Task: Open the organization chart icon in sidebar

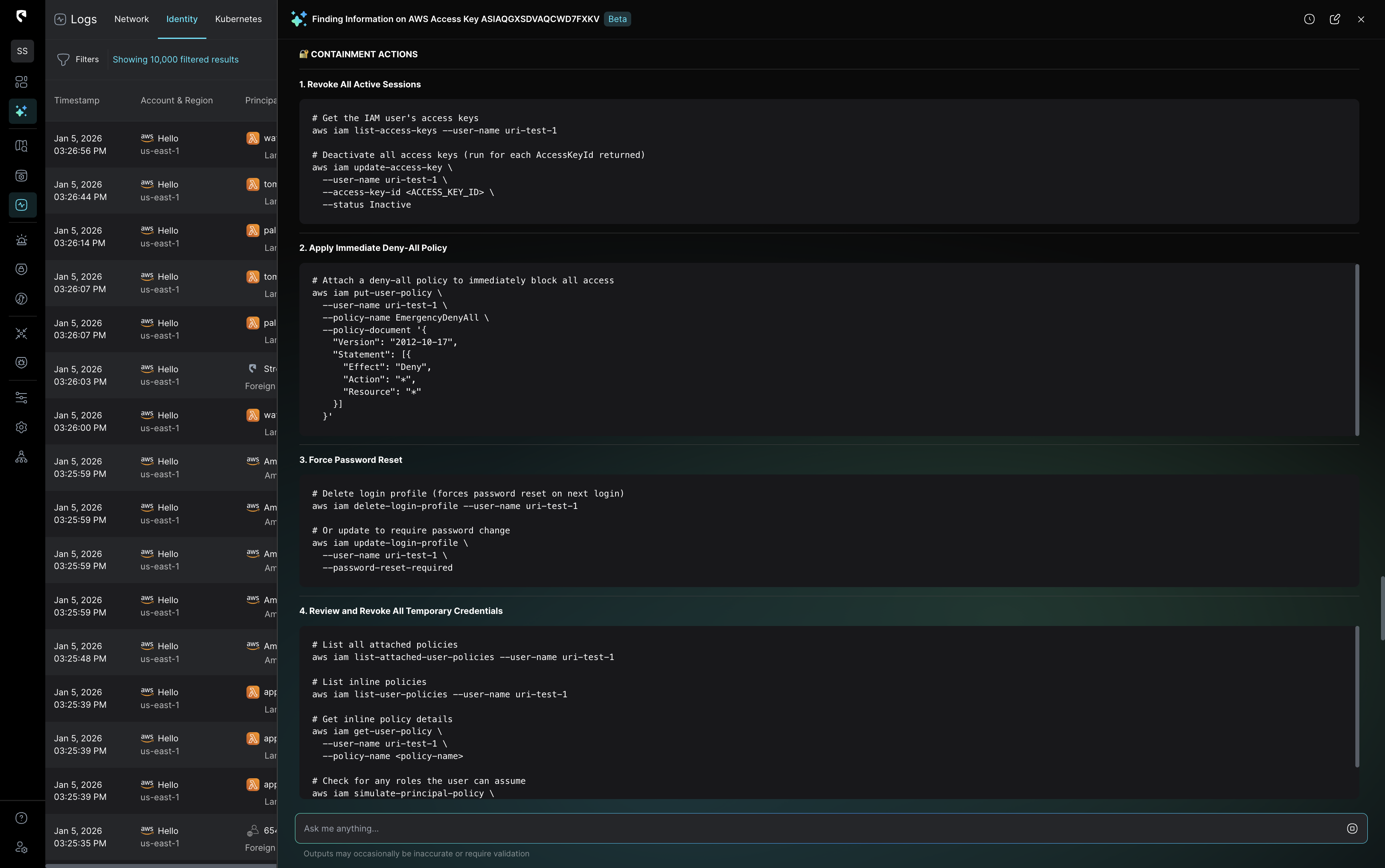Action: click(22, 456)
